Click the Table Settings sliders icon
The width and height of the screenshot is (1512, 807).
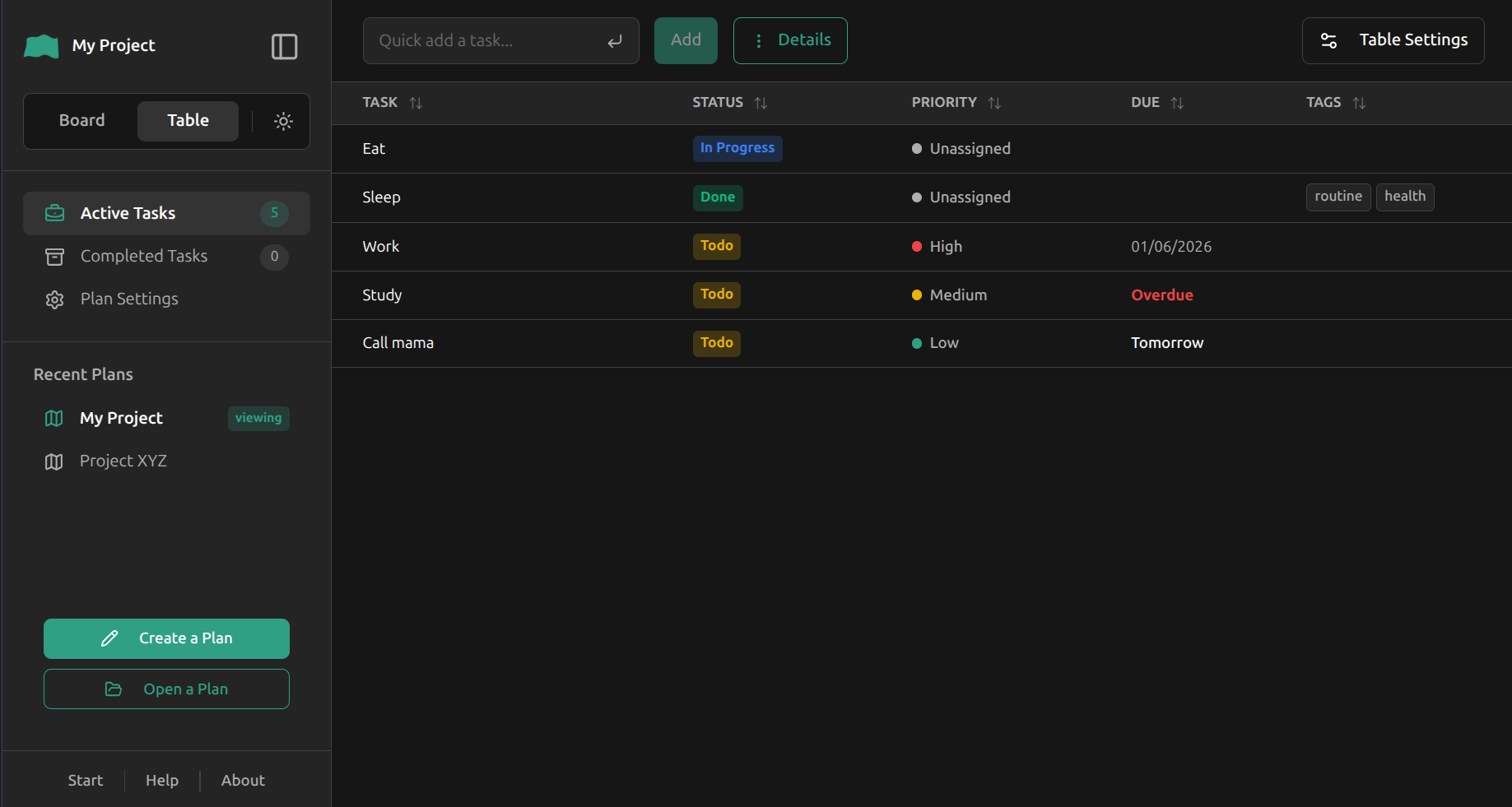(1328, 40)
